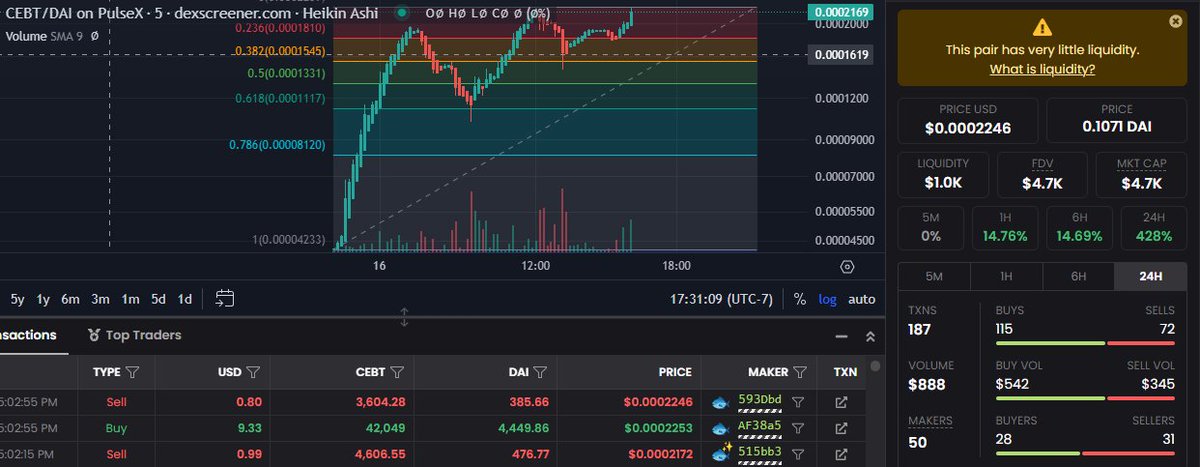1200x467 pixels.
Task: Click fish icon beside maker 515bb3
Action: click(x=719, y=455)
